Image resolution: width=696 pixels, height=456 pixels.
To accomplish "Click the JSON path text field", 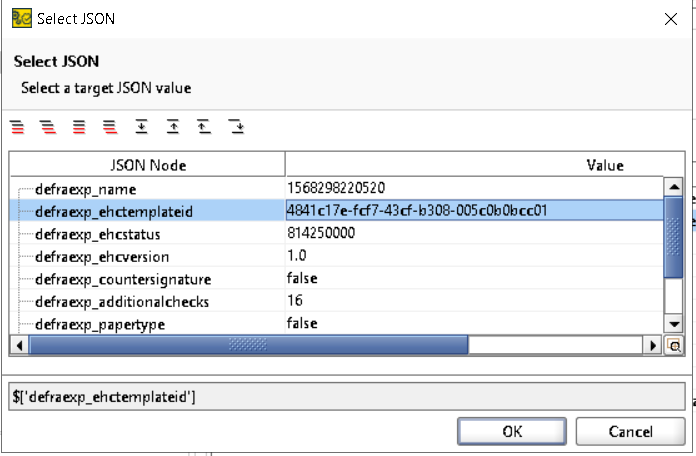I will pos(347,396).
